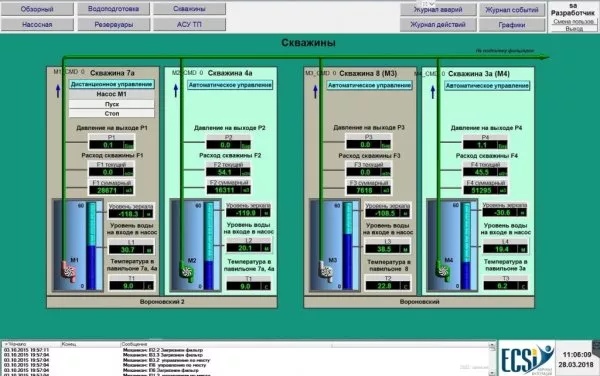Click the M3 pump icon in well 8

(x=326, y=271)
